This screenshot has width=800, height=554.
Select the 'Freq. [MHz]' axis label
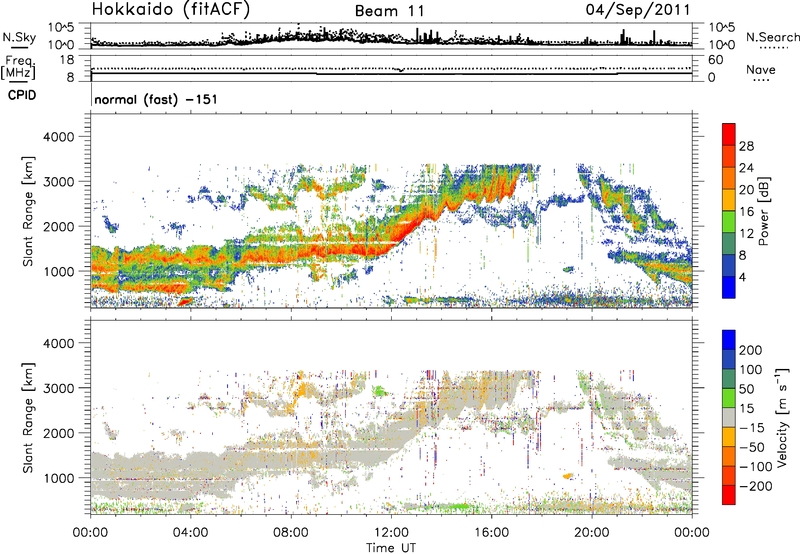(x=18, y=67)
